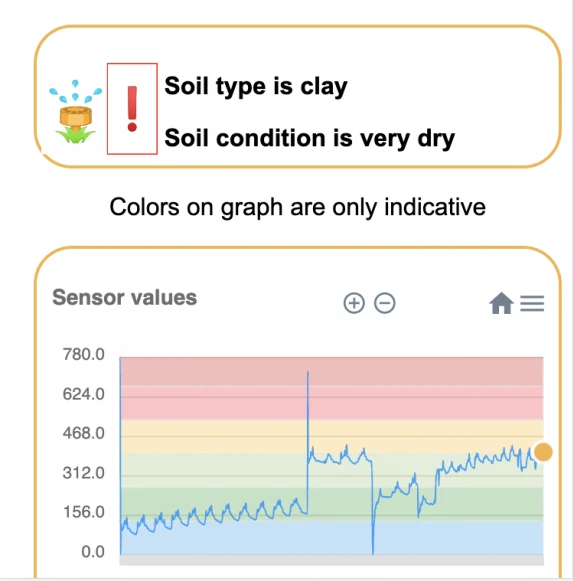Viewport: 573px width, 581px height.
Task: Click the 624.0 y-axis label
Action: (84, 394)
